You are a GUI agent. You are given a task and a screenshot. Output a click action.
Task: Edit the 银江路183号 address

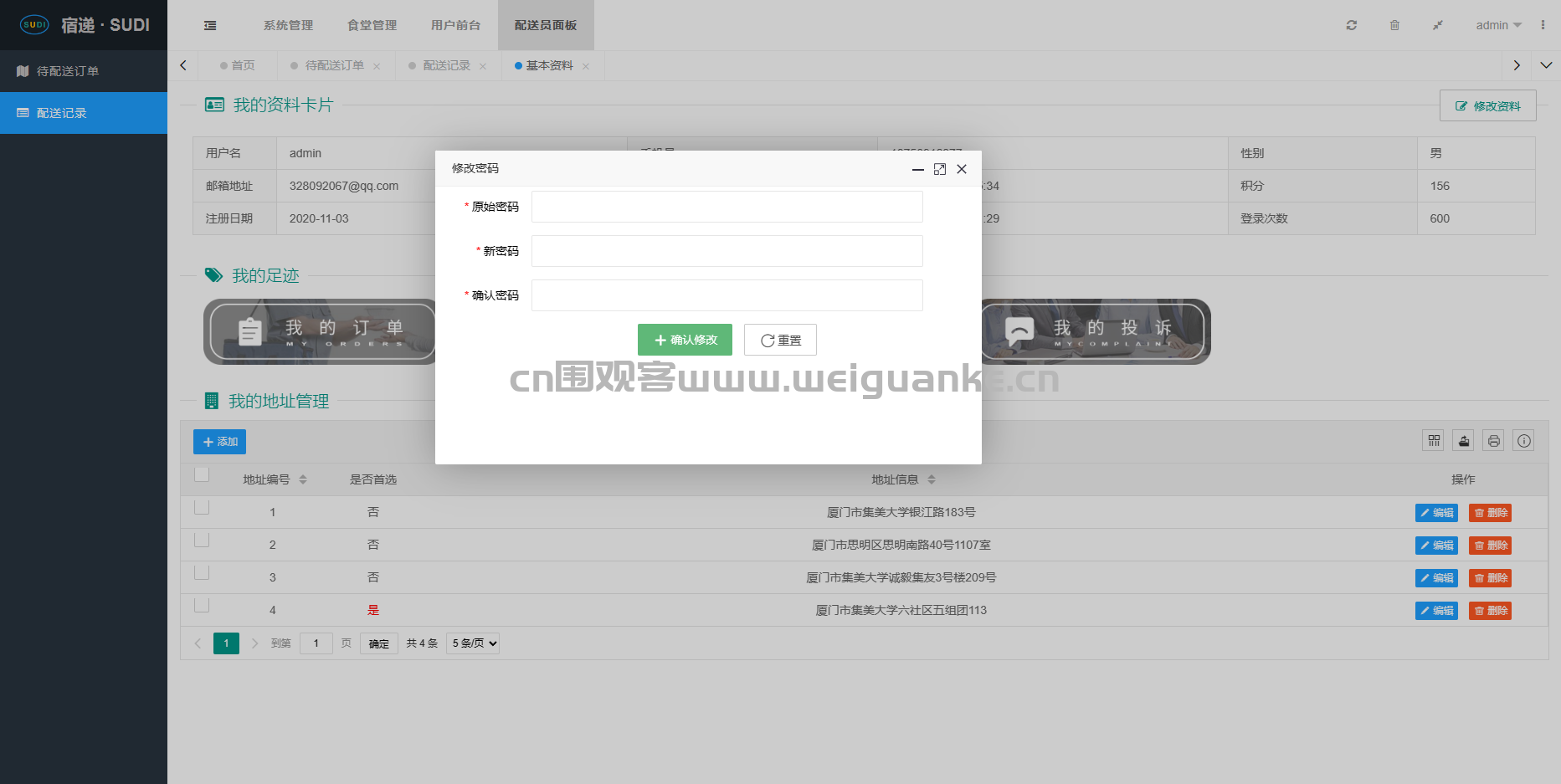[x=1436, y=513]
